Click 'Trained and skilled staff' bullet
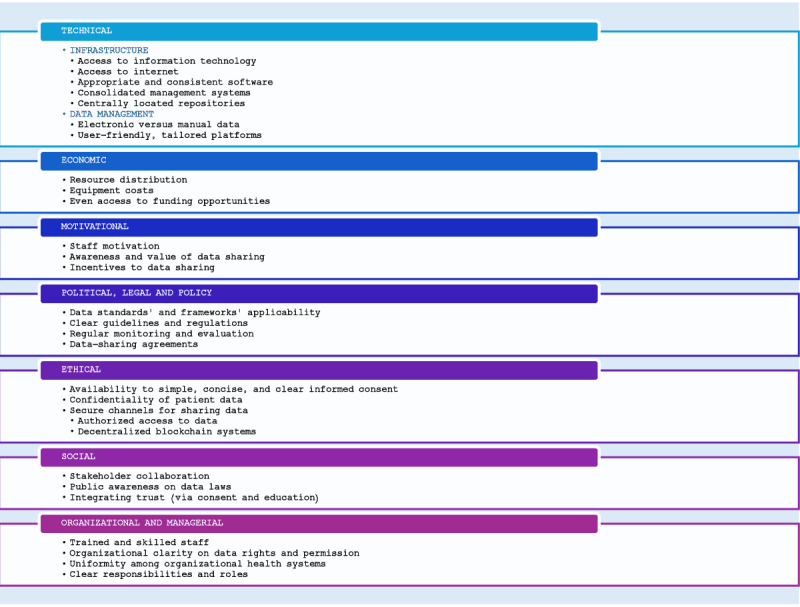The image size is (800, 607). (x=139, y=542)
